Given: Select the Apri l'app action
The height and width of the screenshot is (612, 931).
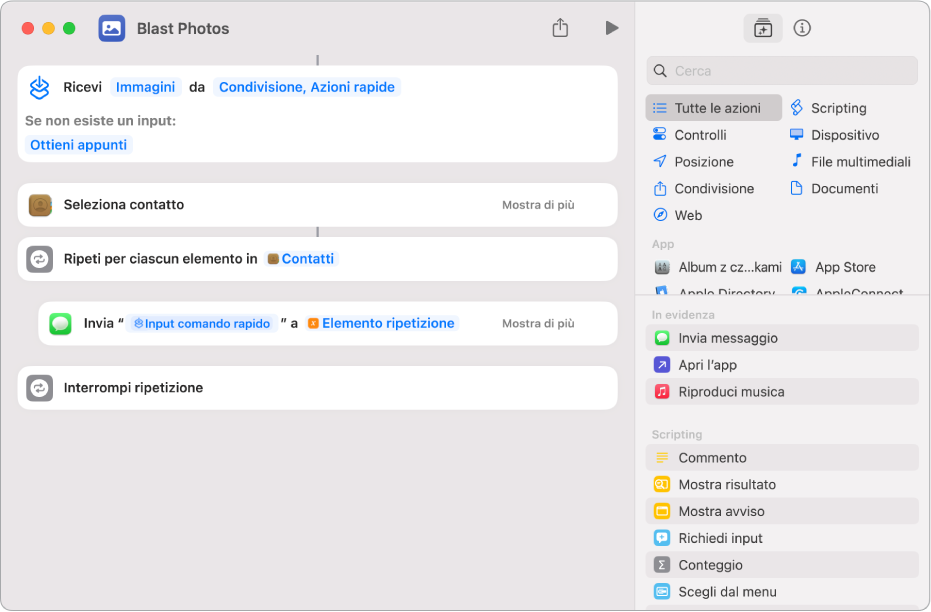Looking at the screenshot, I should pos(707,365).
